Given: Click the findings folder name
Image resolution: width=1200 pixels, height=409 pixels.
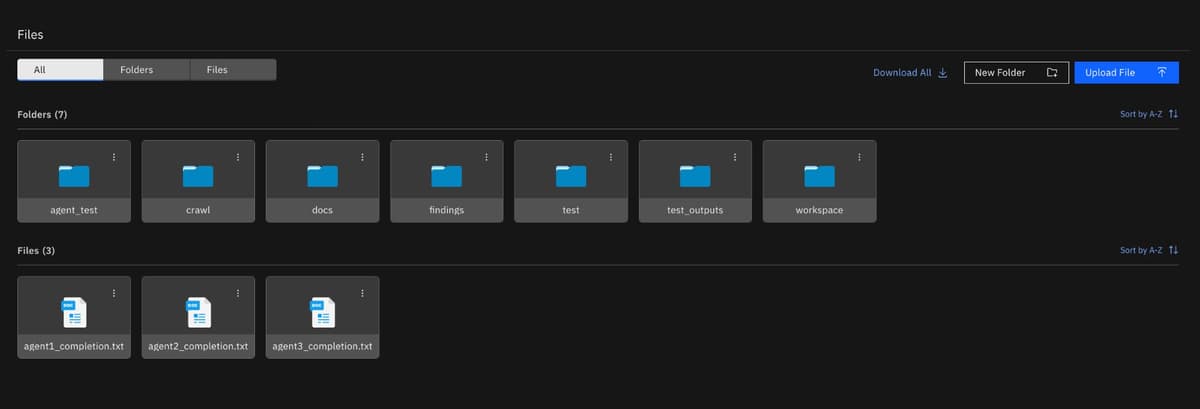Looking at the screenshot, I should (446, 211).
